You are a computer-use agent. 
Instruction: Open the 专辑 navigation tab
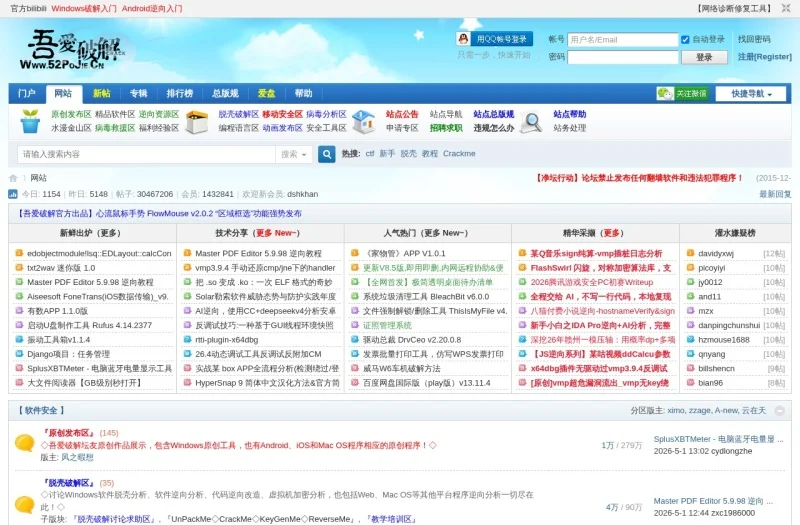pyautogui.click(x=138, y=93)
